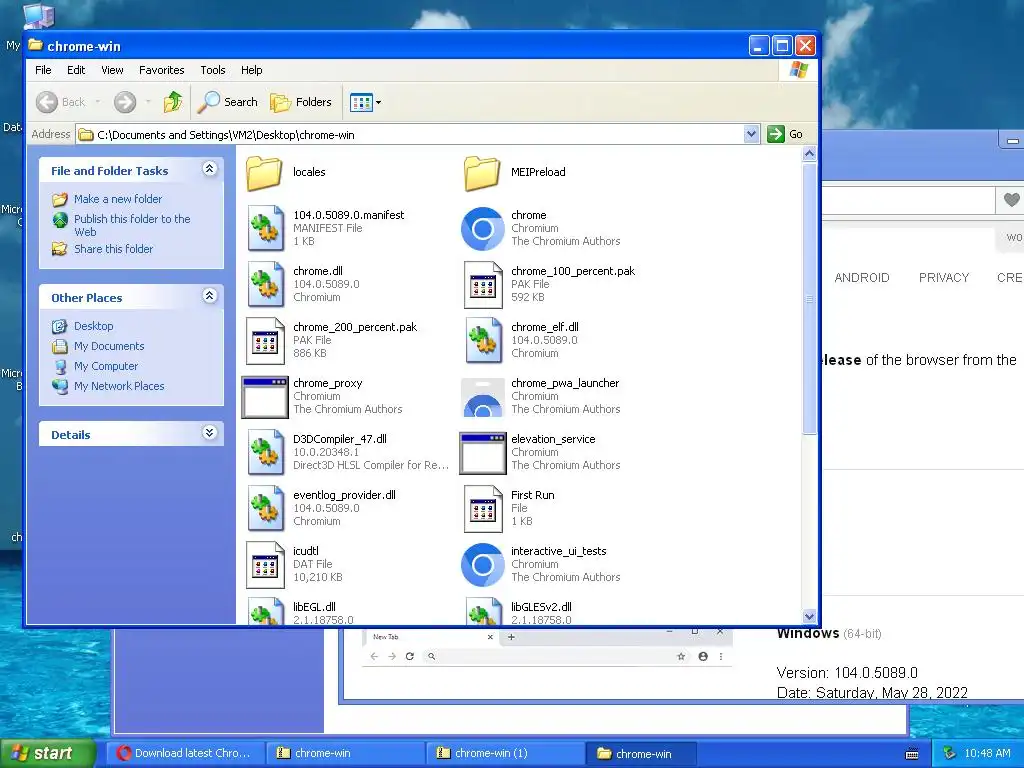Image resolution: width=1024 pixels, height=768 pixels.
Task: Collapse the Other Places panel
Action: [x=209, y=296]
